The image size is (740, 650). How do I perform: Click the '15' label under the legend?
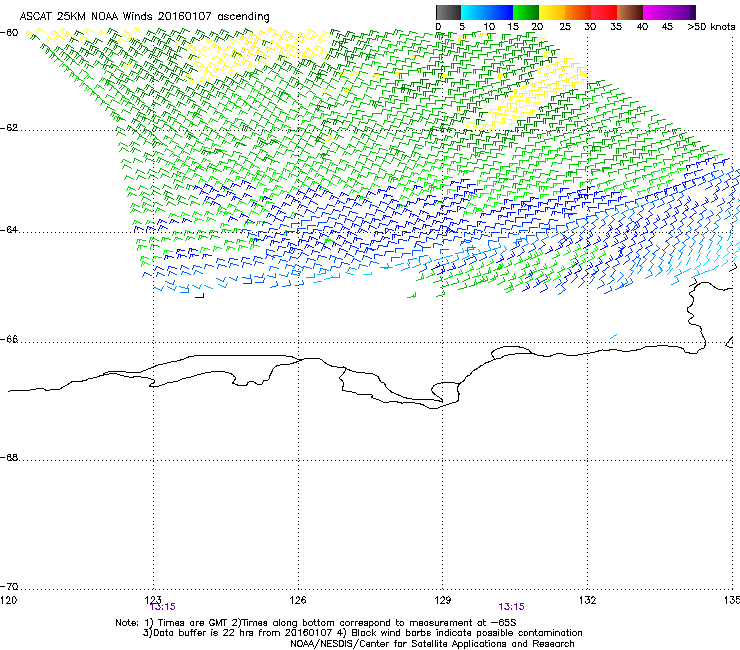[513, 27]
